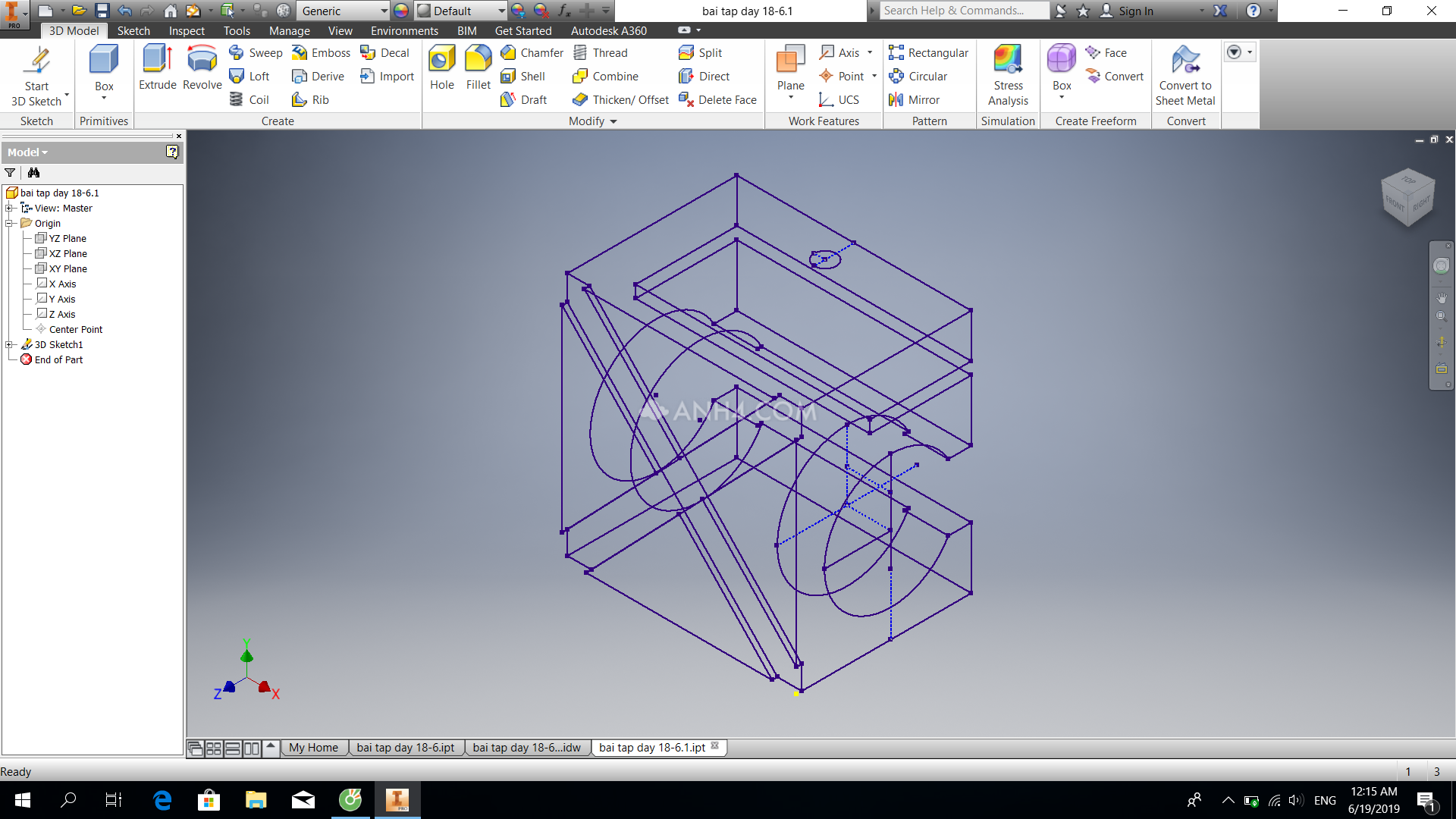Apply the Draft tool
The height and width of the screenshot is (819, 1456).
pos(524,99)
